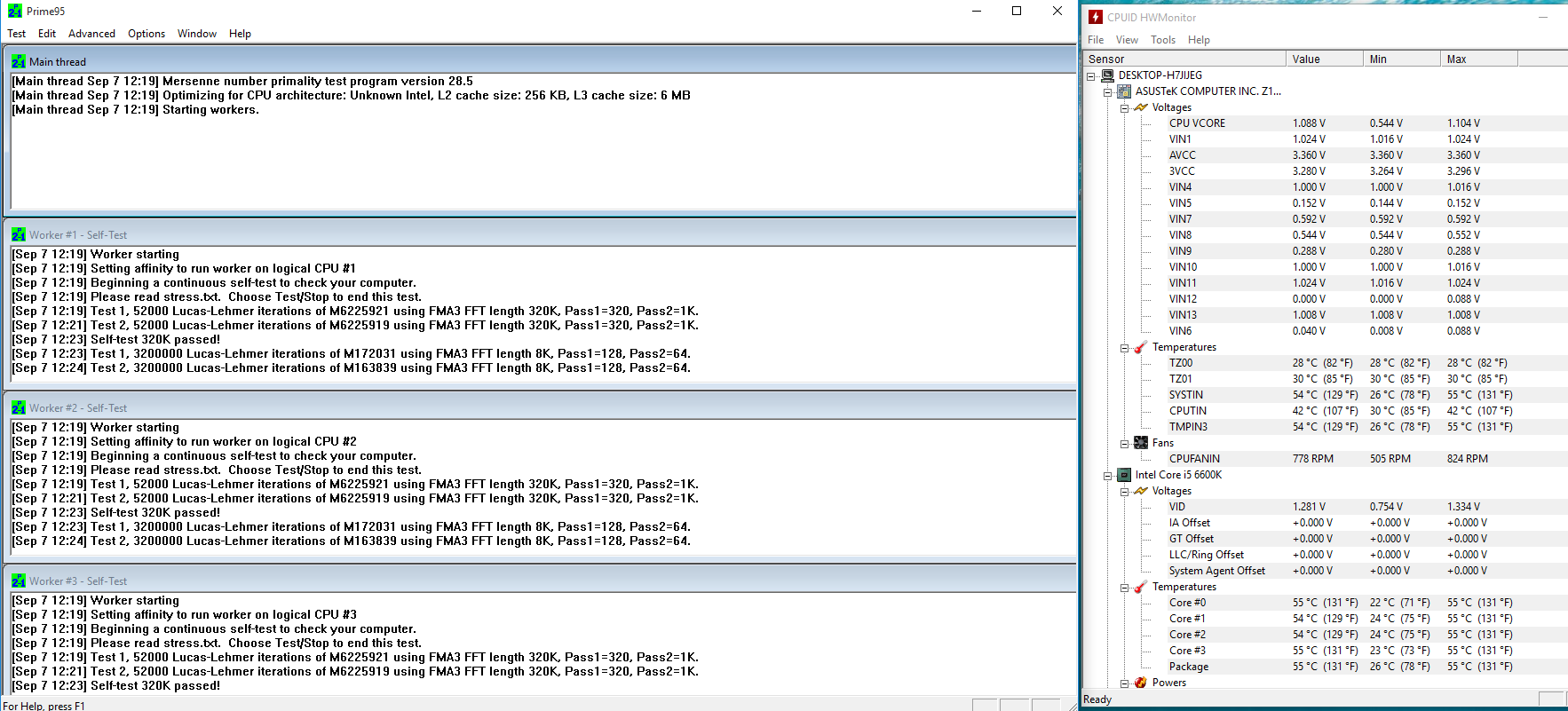Click the Worker #3 Self-Test window icon
The height and width of the screenshot is (711, 1568).
tap(19, 581)
